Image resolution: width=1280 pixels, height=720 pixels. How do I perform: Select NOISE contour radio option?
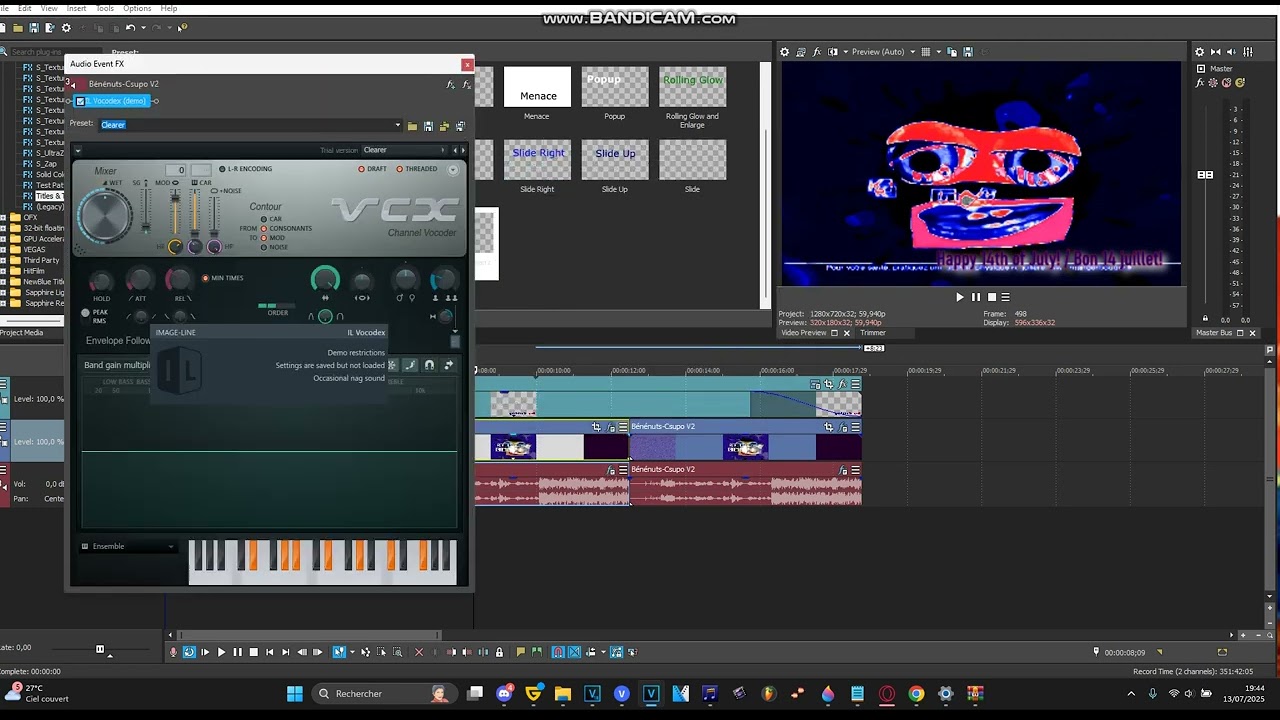(x=264, y=247)
